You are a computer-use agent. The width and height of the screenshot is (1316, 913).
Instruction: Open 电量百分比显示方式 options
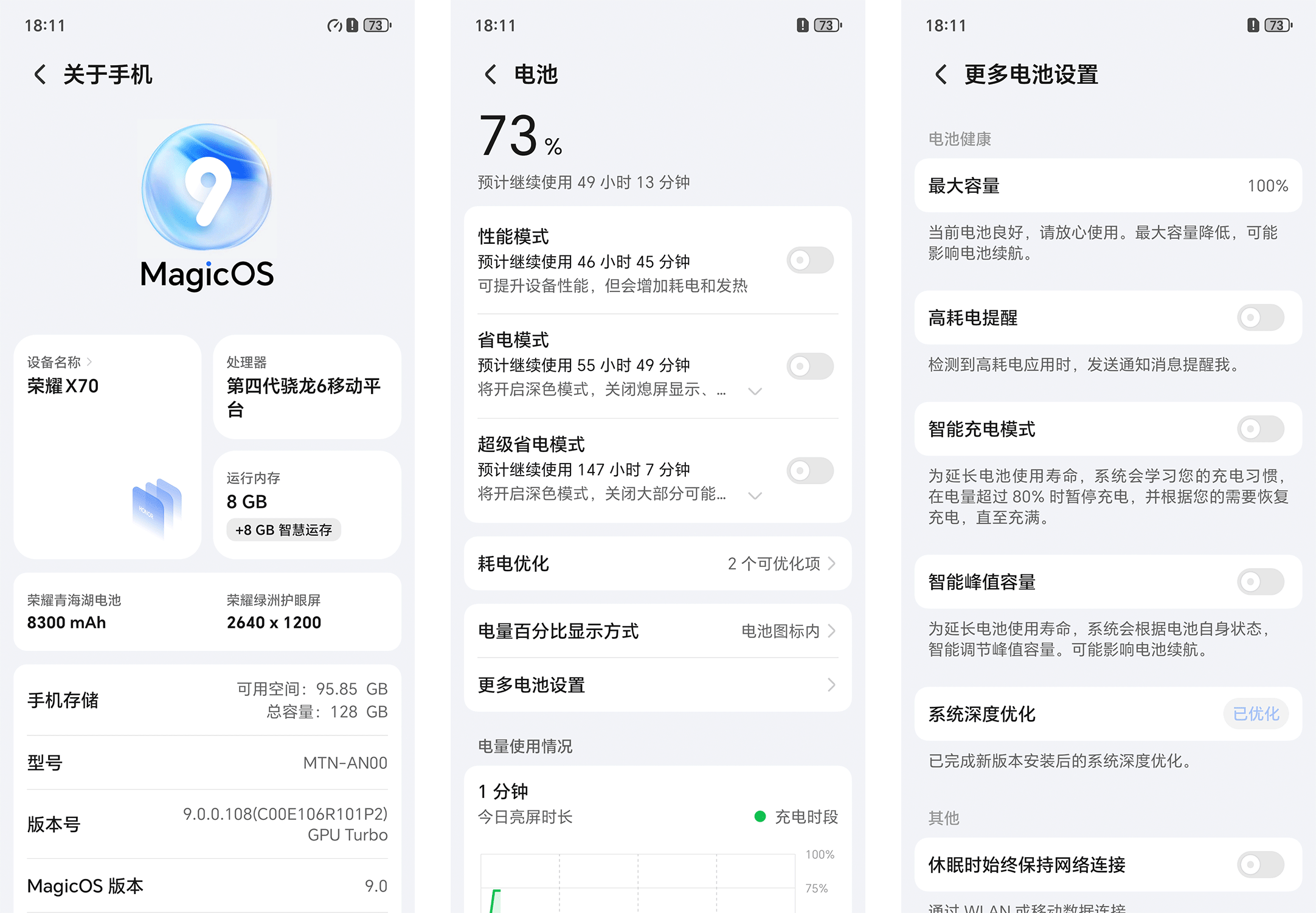tap(657, 631)
